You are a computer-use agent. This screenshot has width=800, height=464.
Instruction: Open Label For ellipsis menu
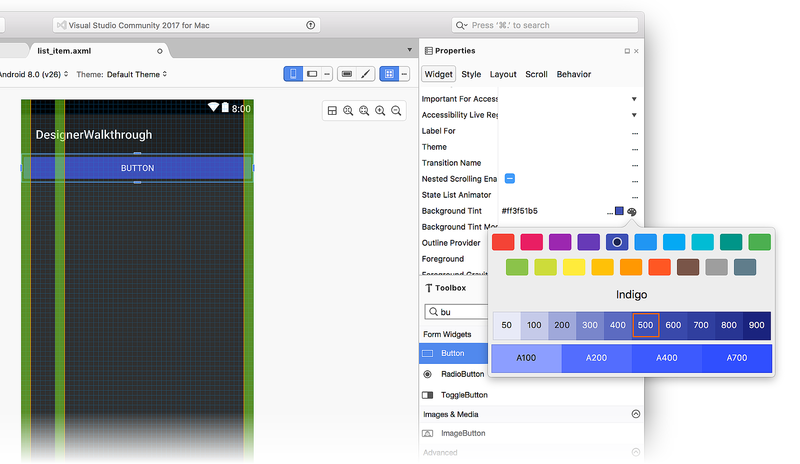635,133
